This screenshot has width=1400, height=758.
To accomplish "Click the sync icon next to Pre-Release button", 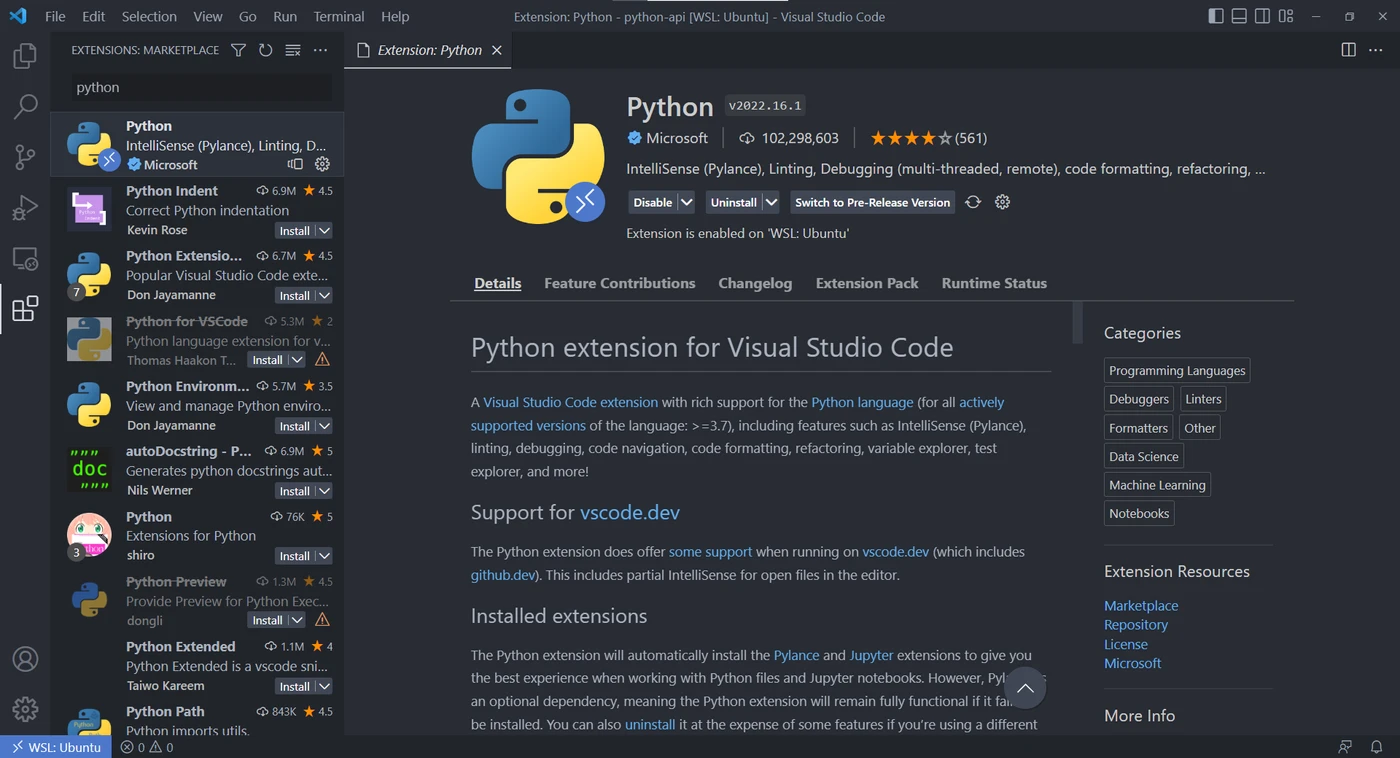I will click(x=973, y=202).
